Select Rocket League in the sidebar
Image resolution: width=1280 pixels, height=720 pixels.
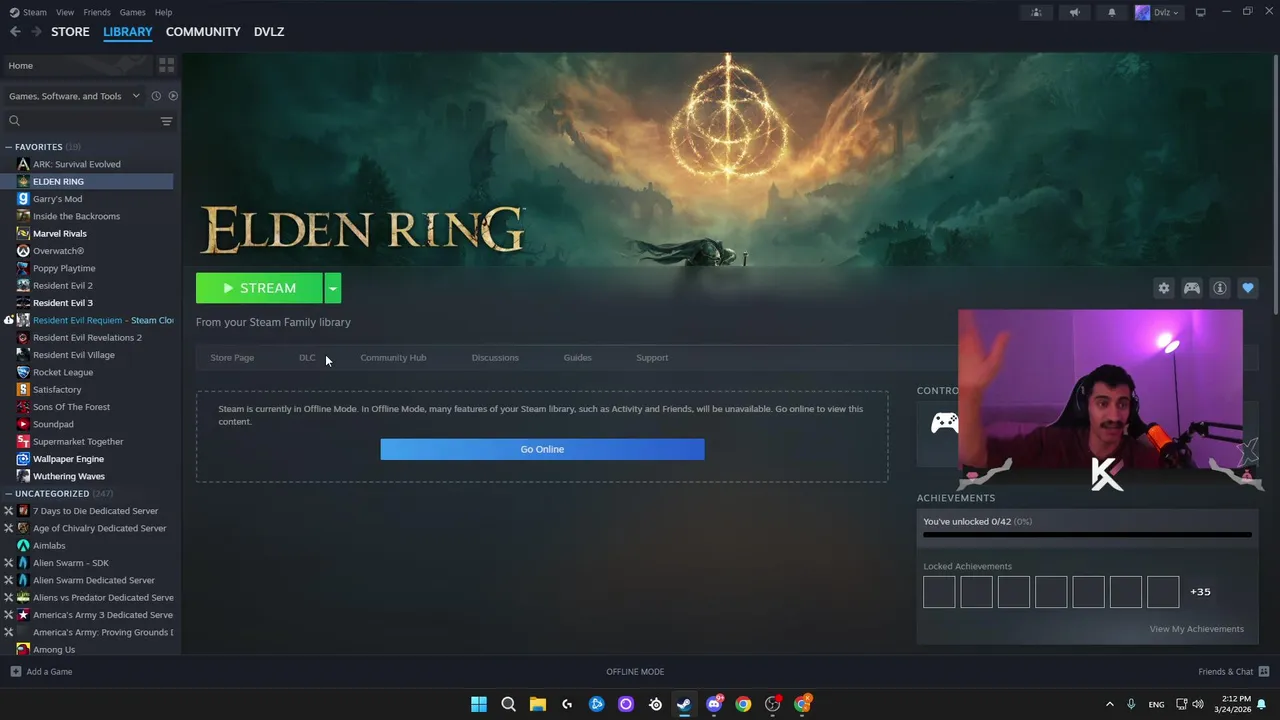pos(62,372)
